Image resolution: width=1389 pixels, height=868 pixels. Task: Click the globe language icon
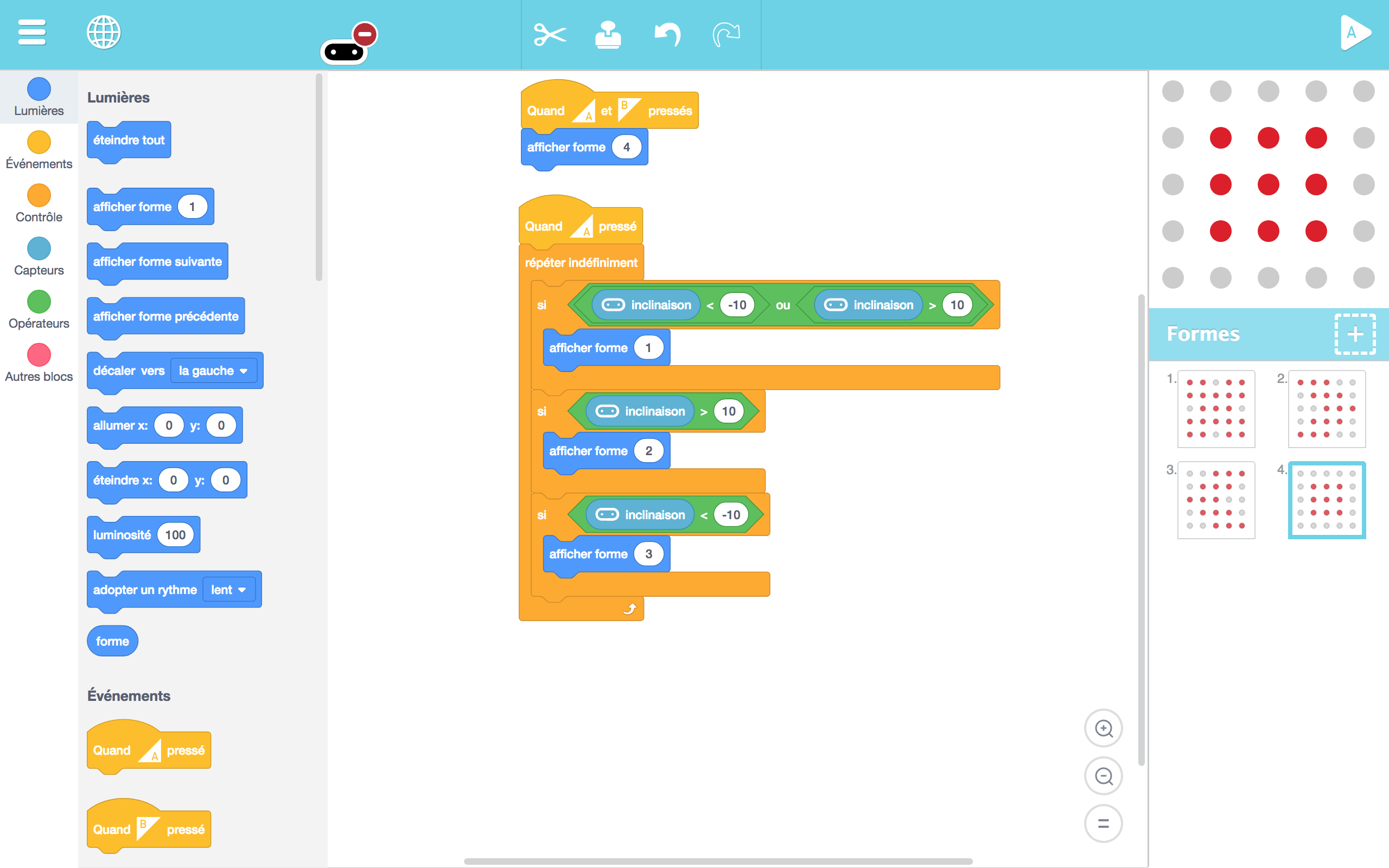pyautogui.click(x=103, y=32)
